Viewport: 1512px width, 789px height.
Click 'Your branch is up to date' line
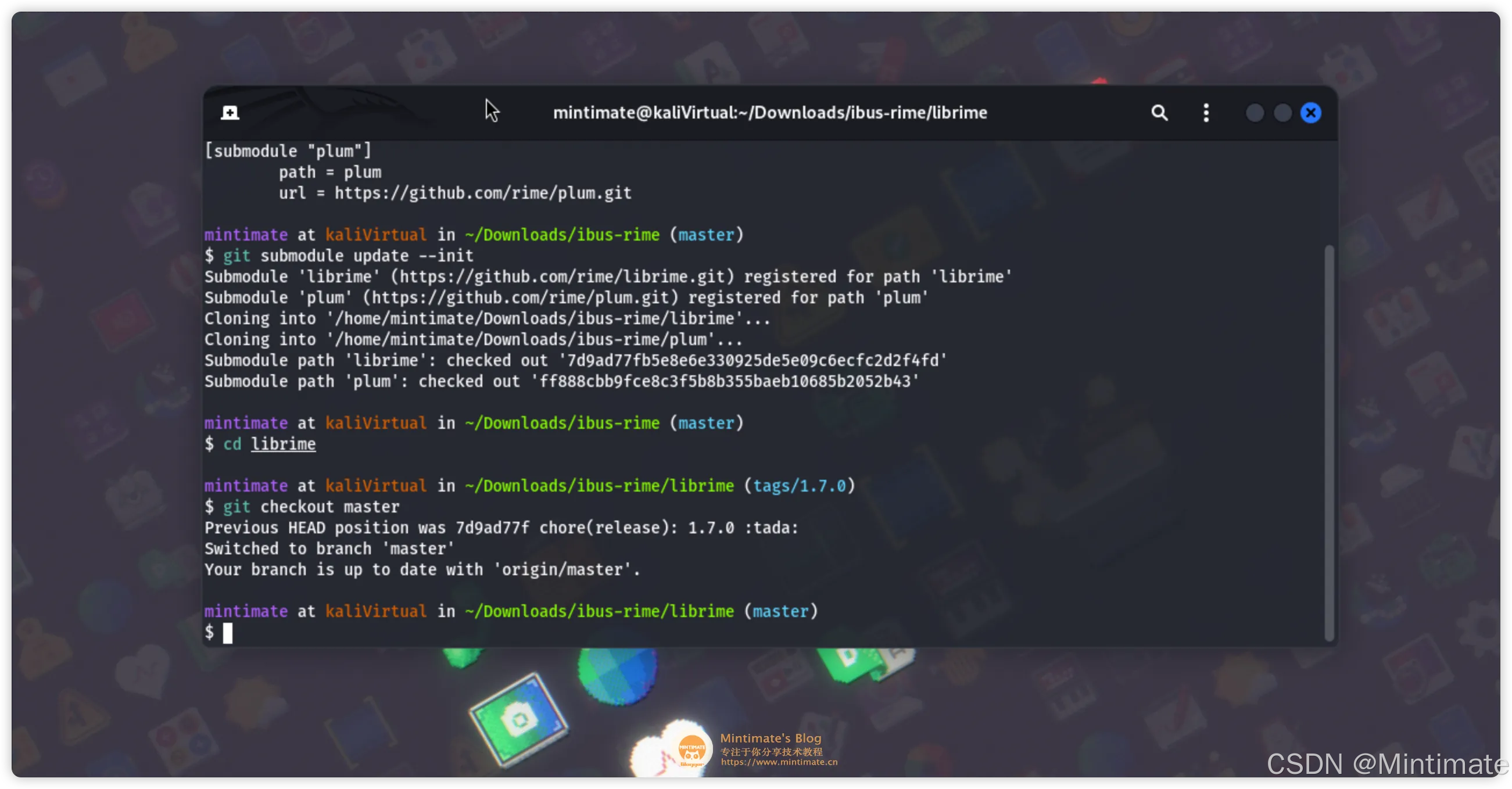(x=422, y=570)
